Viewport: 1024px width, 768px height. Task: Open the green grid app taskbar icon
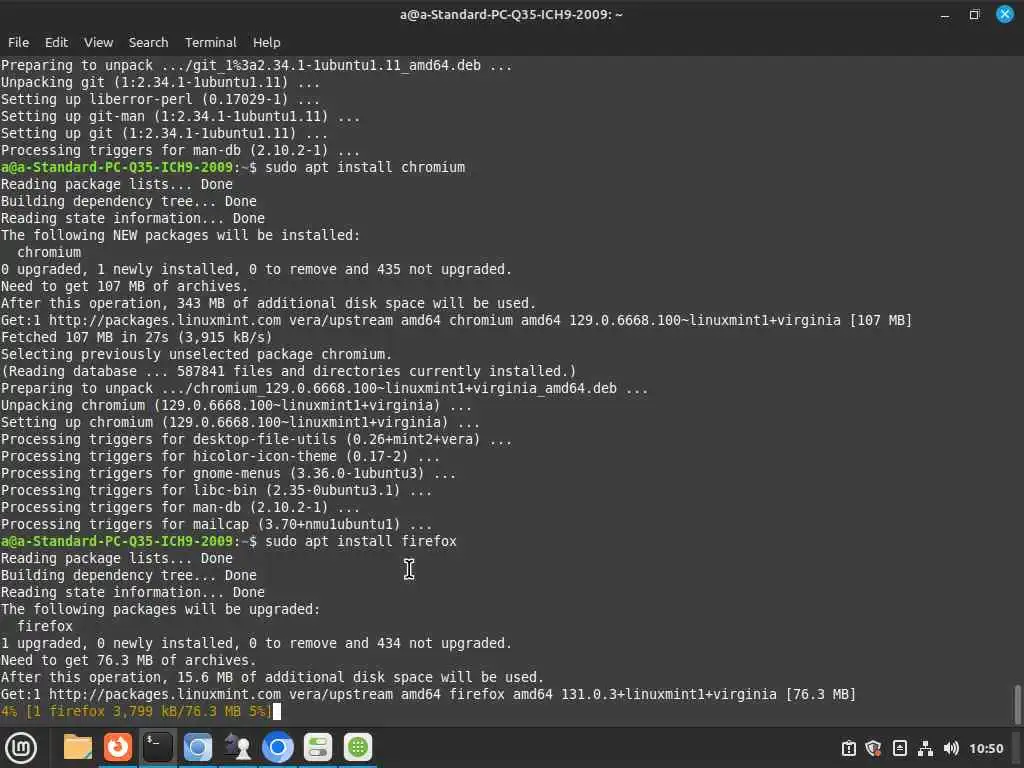tap(358, 748)
